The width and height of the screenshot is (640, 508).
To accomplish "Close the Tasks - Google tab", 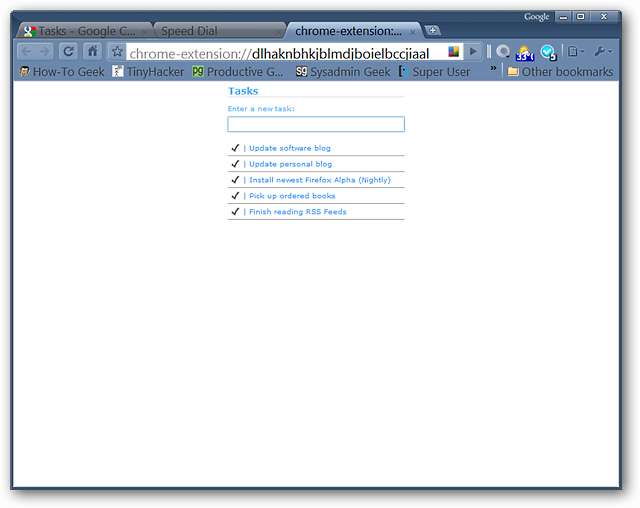I will 144,31.
